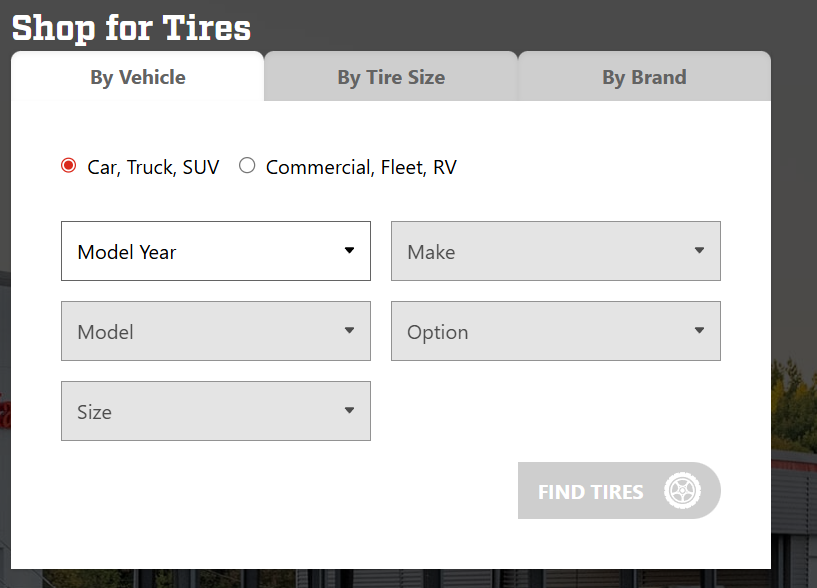Image resolution: width=817 pixels, height=588 pixels.
Task: Click the tire icon on Find Tires
Action: tap(682, 491)
